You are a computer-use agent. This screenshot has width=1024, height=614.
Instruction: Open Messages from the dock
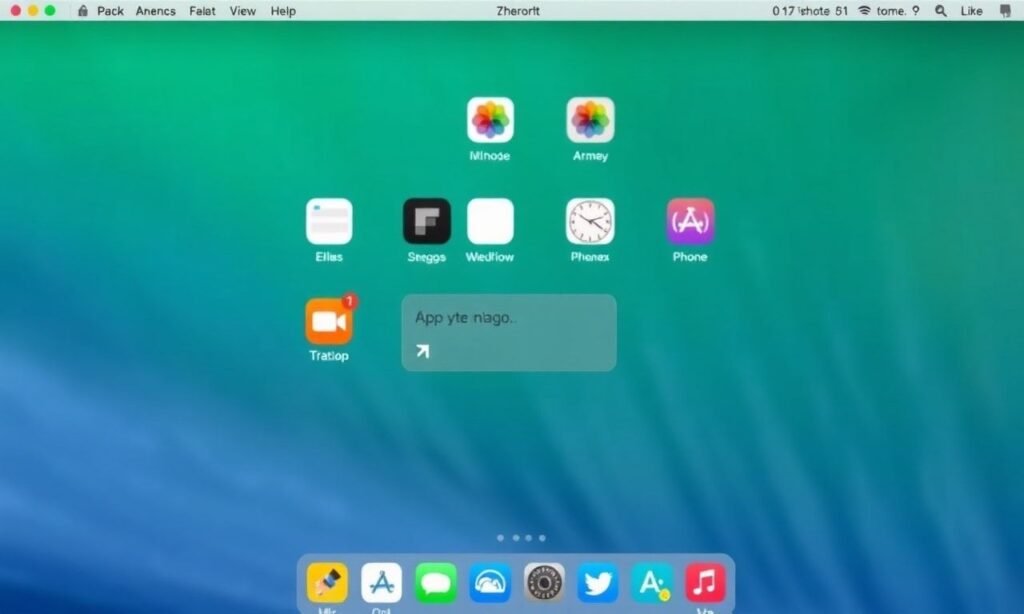[x=435, y=583]
